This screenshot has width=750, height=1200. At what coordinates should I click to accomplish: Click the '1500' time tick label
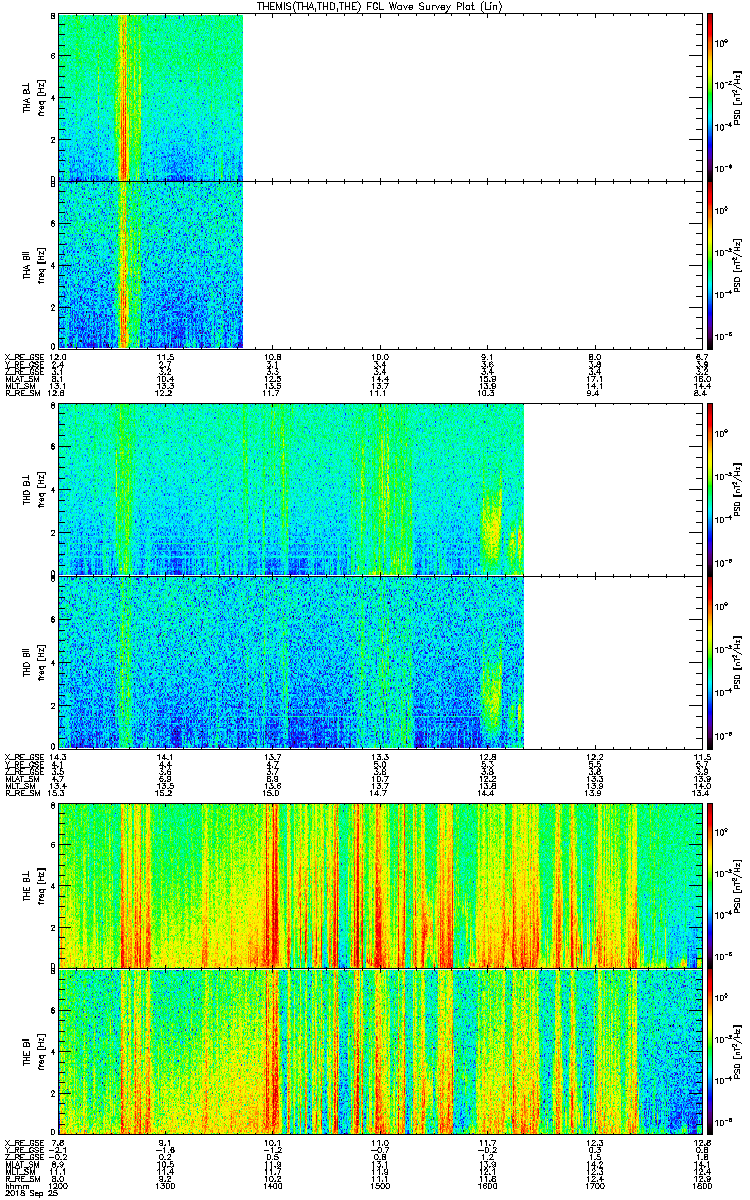(x=380, y=1186)
